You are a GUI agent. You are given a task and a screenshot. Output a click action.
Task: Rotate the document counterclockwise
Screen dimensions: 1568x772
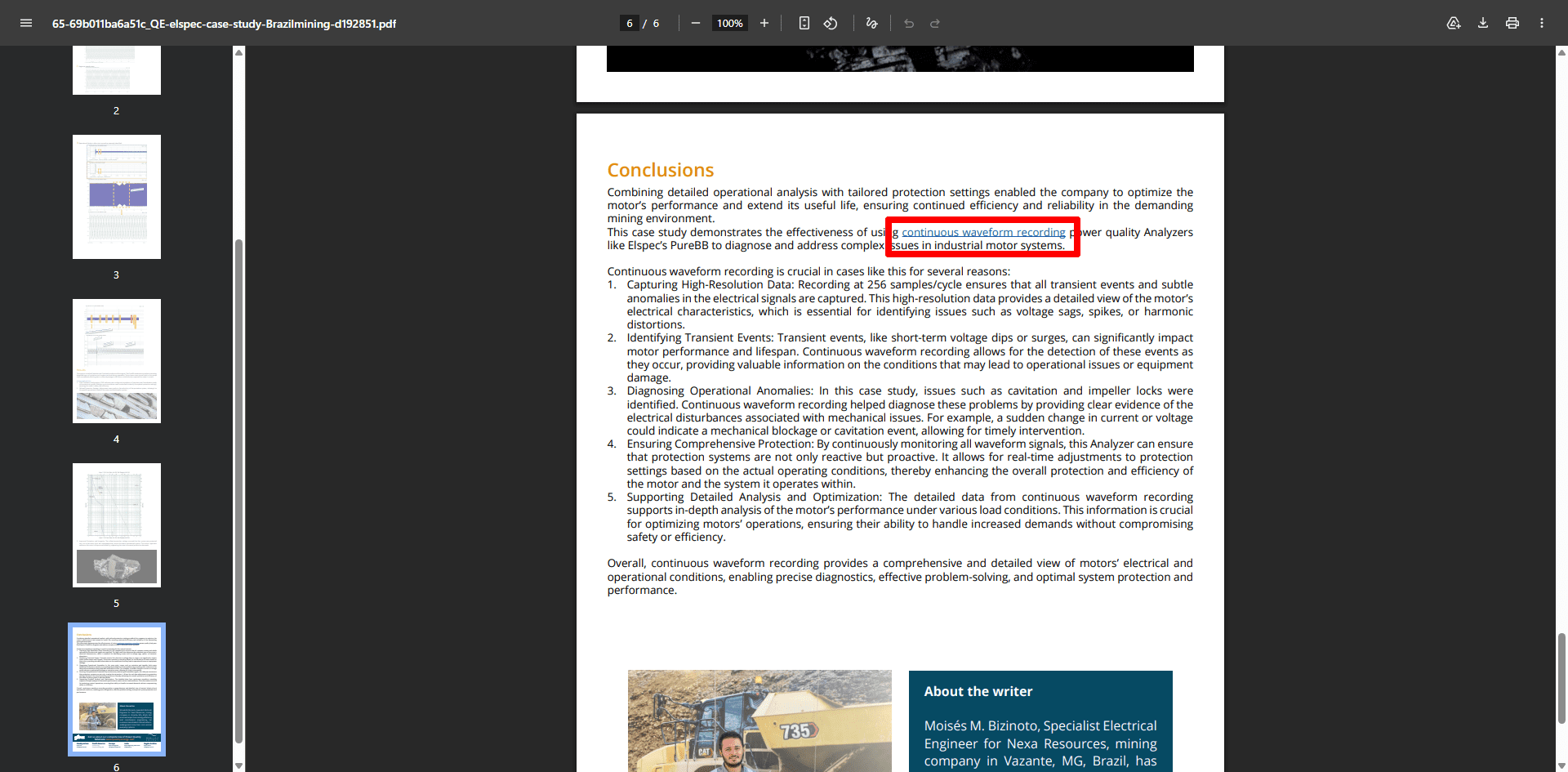(831, 23)
